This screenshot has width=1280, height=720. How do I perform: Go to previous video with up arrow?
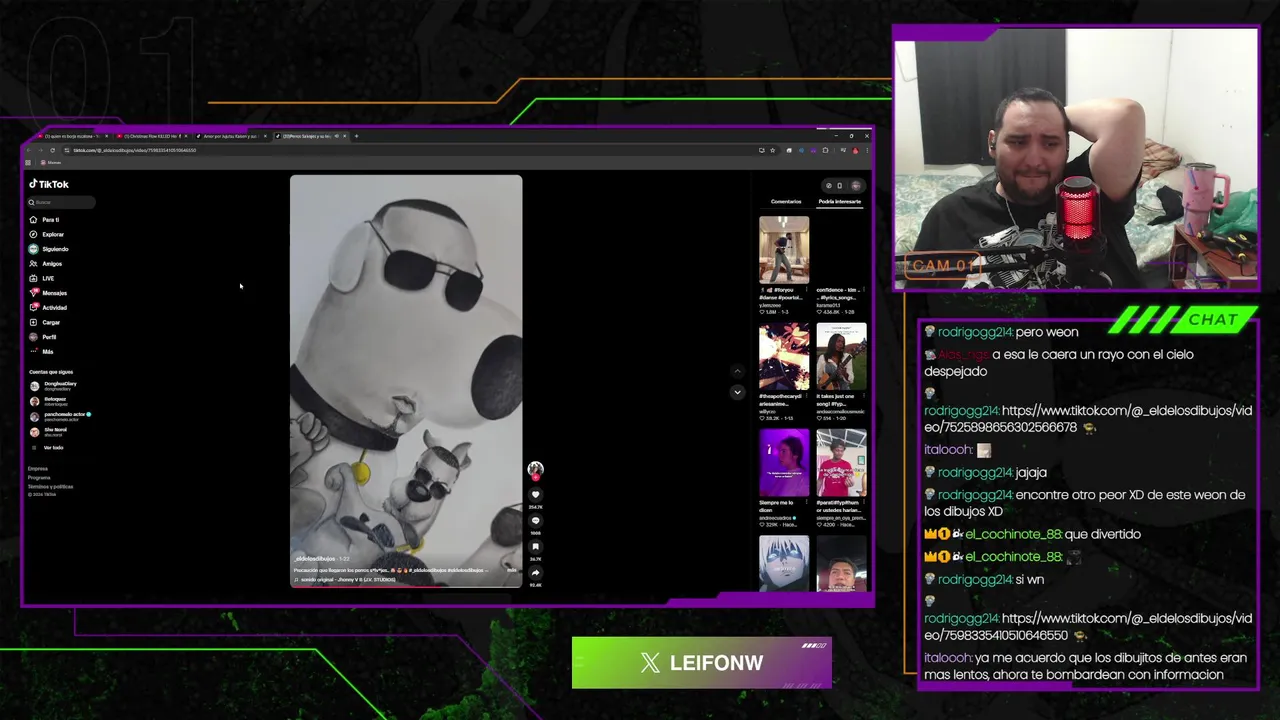737,372
